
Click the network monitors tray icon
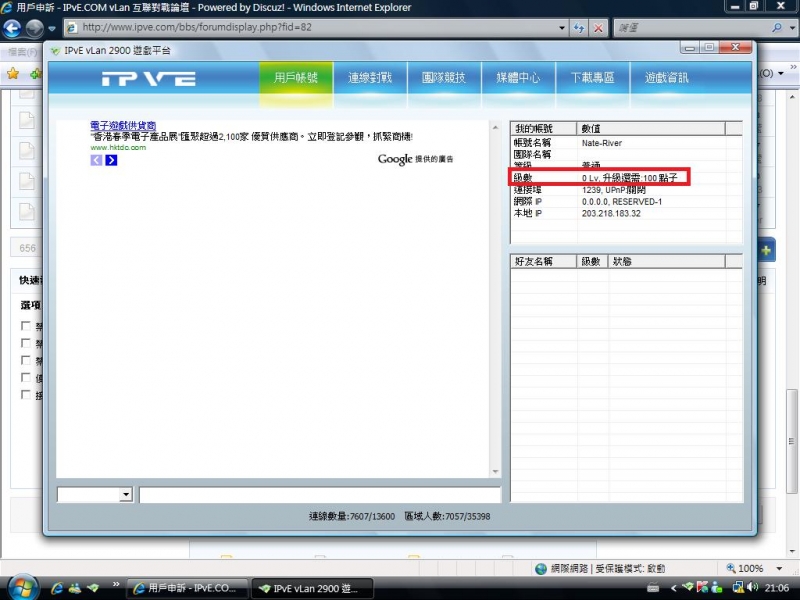[x=738, y=588]
